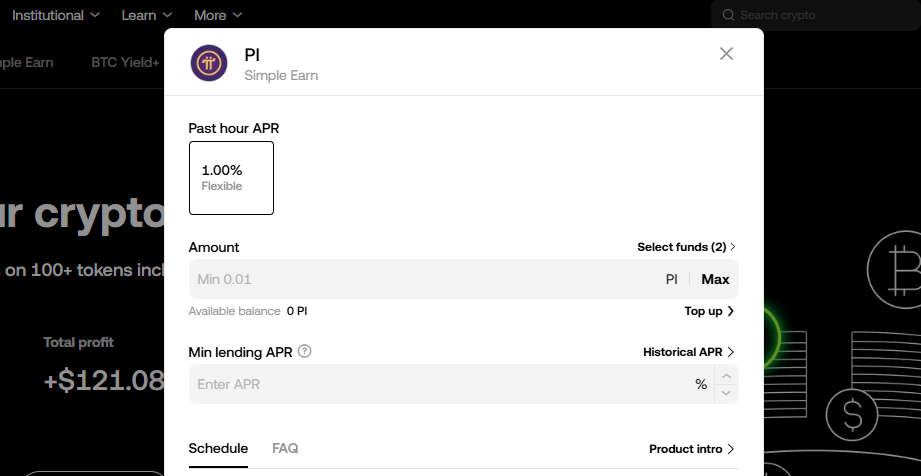Switch to the Schedule tab
The height and width of the screenshot is (476, 921).
coord(218,449)
